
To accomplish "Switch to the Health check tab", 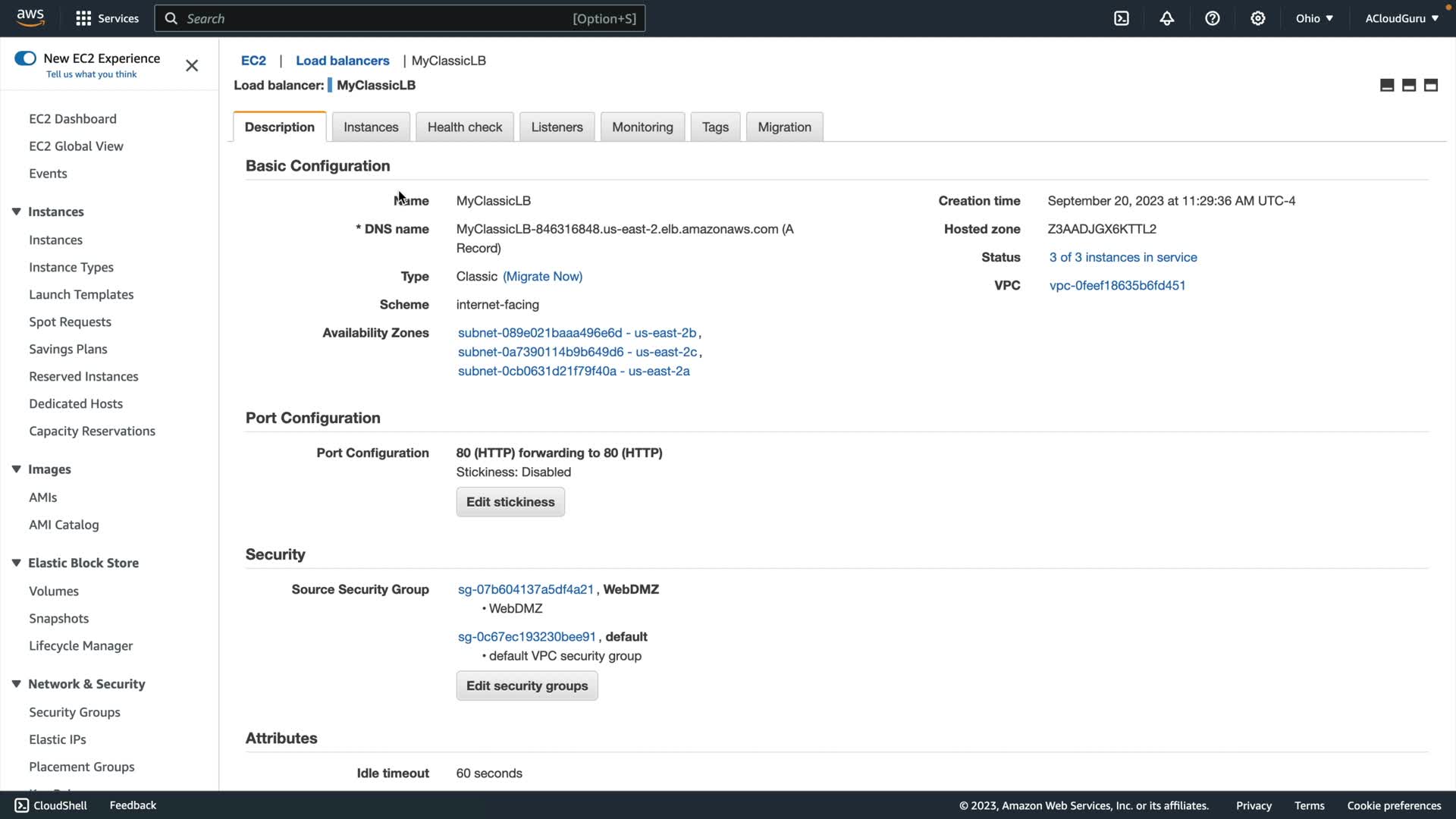I will (464, 127).
